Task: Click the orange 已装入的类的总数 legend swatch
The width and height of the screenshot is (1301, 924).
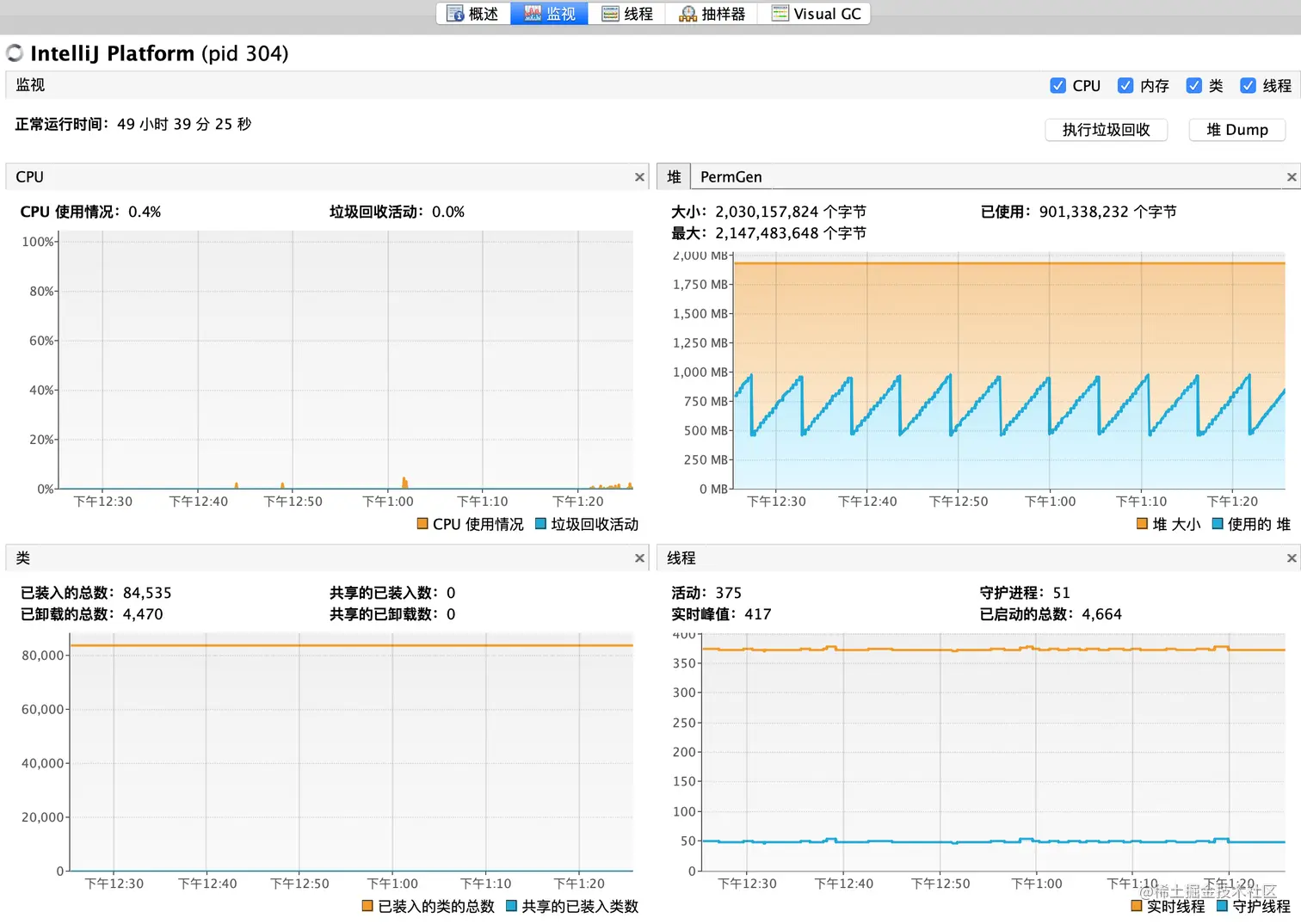Action: [367, 905]
